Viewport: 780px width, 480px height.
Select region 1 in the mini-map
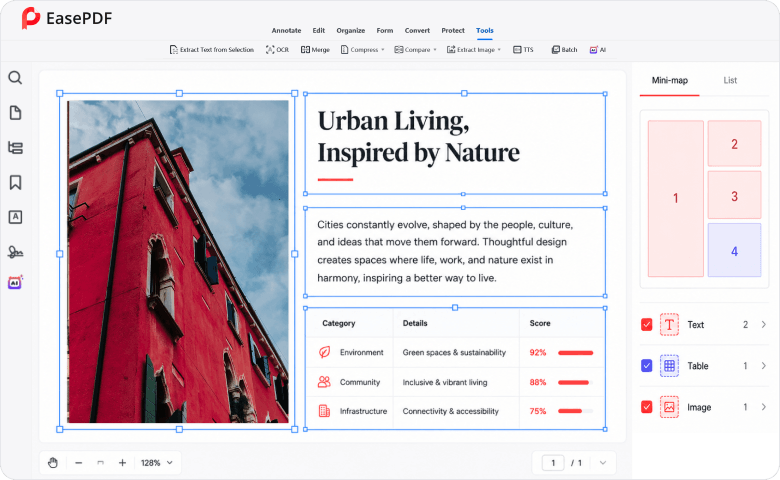coord(676,198)
